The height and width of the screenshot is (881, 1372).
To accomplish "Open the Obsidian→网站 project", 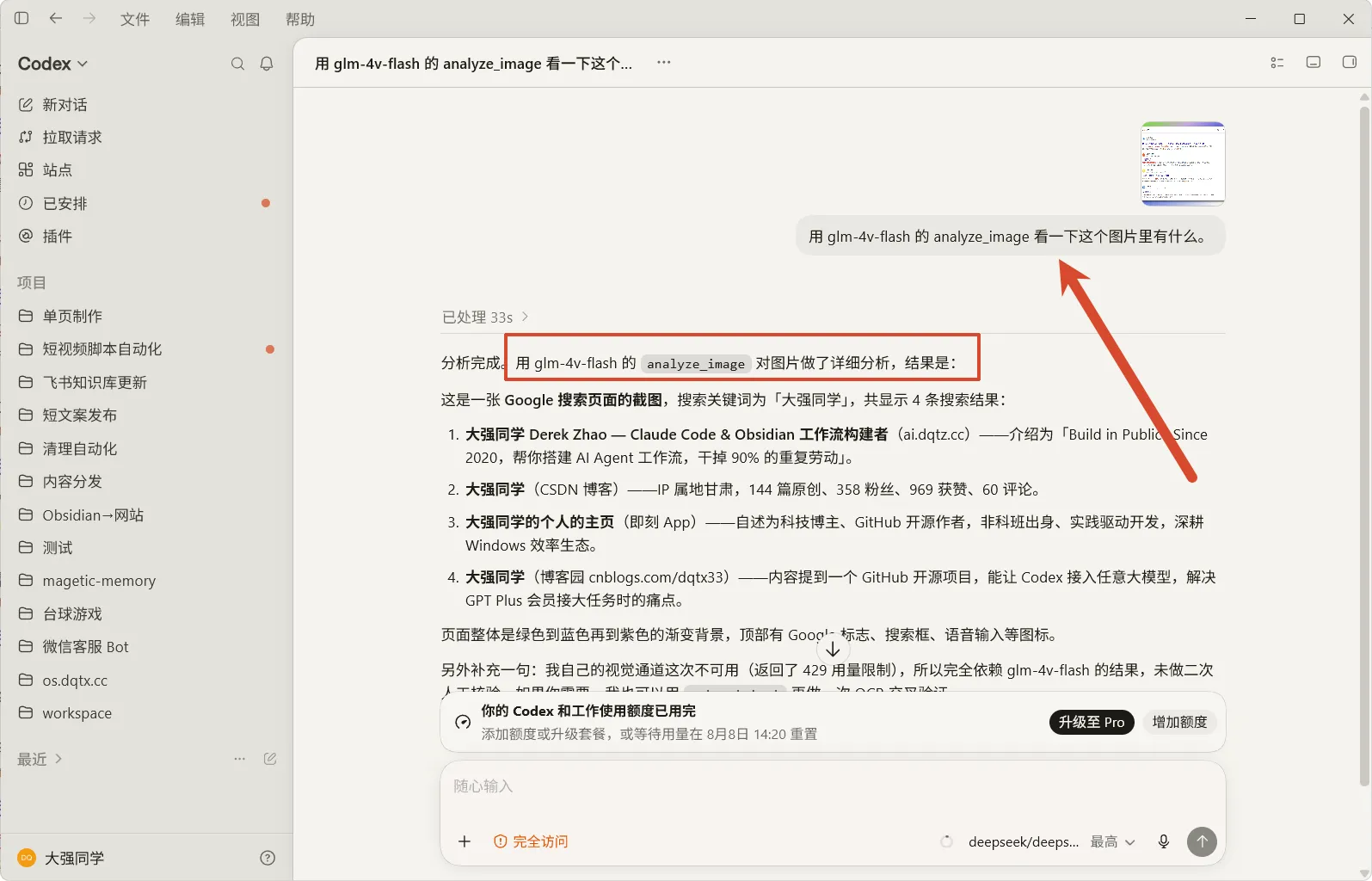I will (x=93, y=515).
